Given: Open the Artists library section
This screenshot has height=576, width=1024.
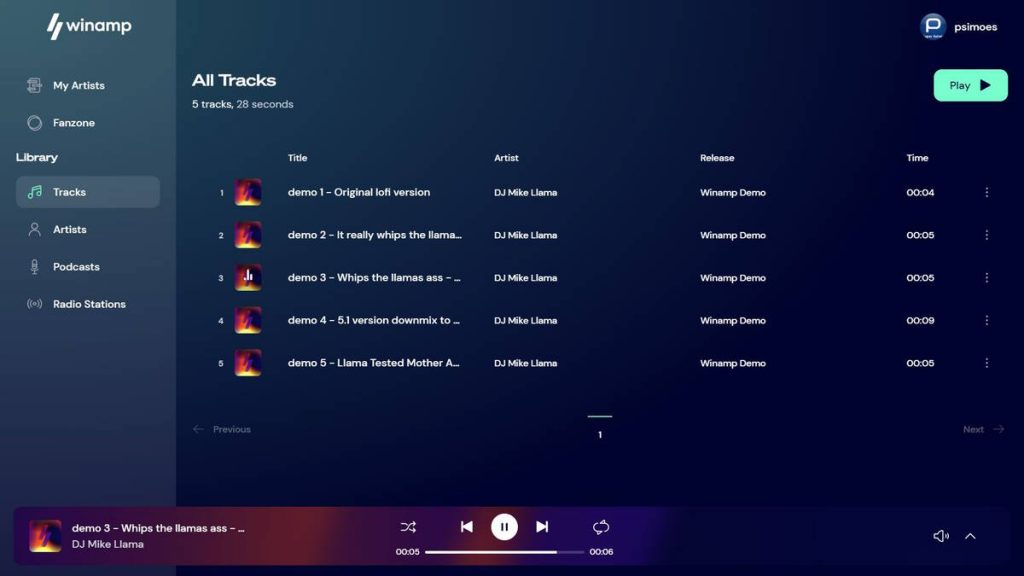Looking at the screenshot, I should click(x=69, y=229).
